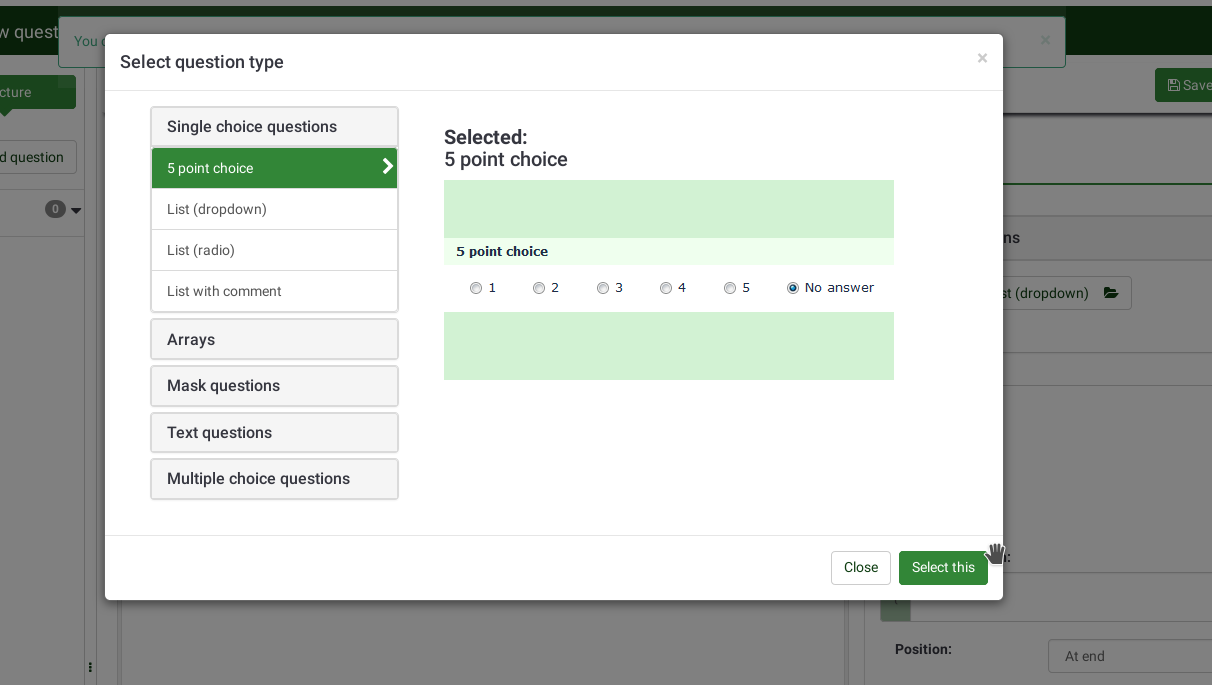Click the chevron arrow on 5 point choice

coord(387,167)
